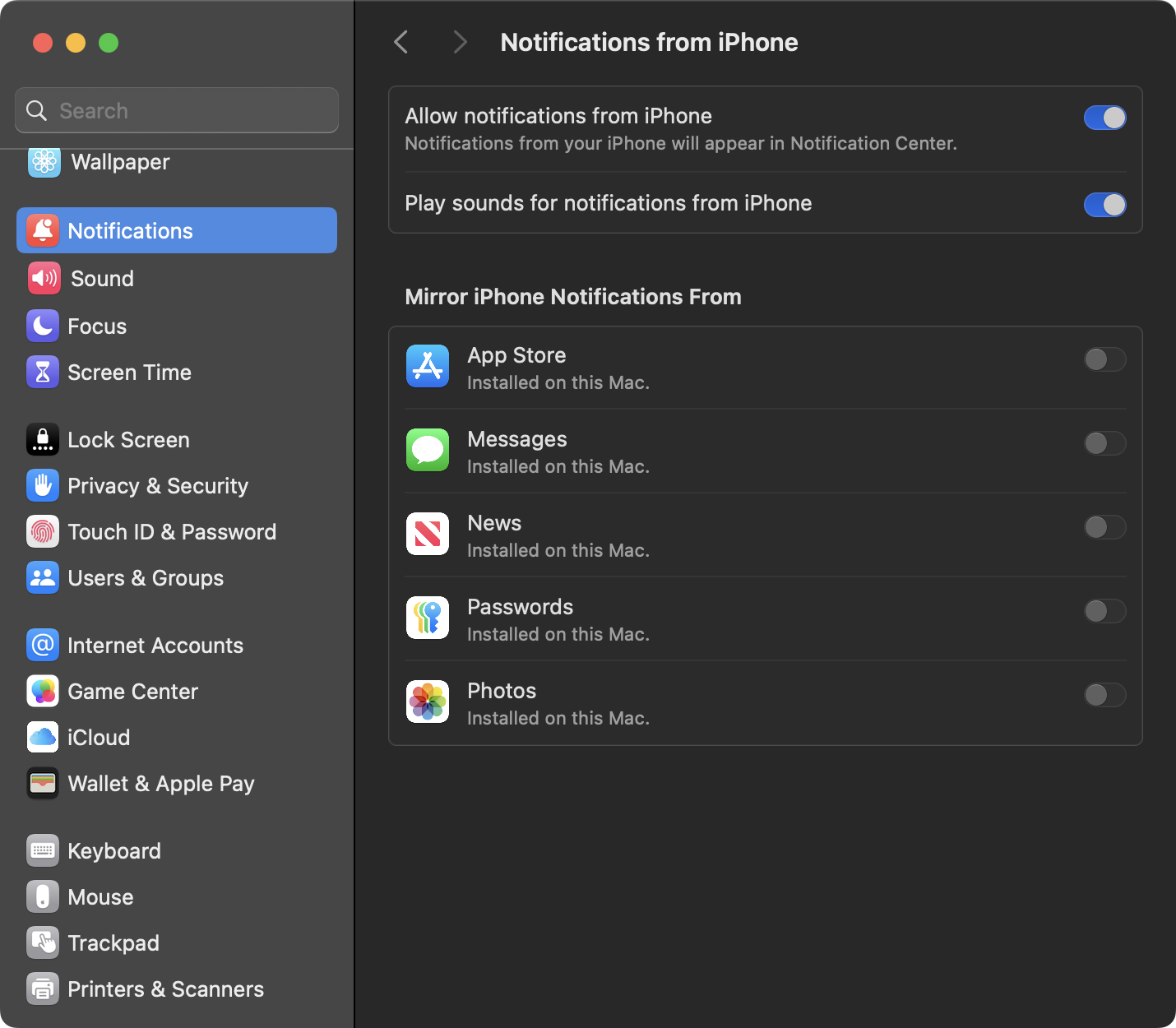Click the App Store app icon
The image size is (1176, 1028).
coord(428,366)
